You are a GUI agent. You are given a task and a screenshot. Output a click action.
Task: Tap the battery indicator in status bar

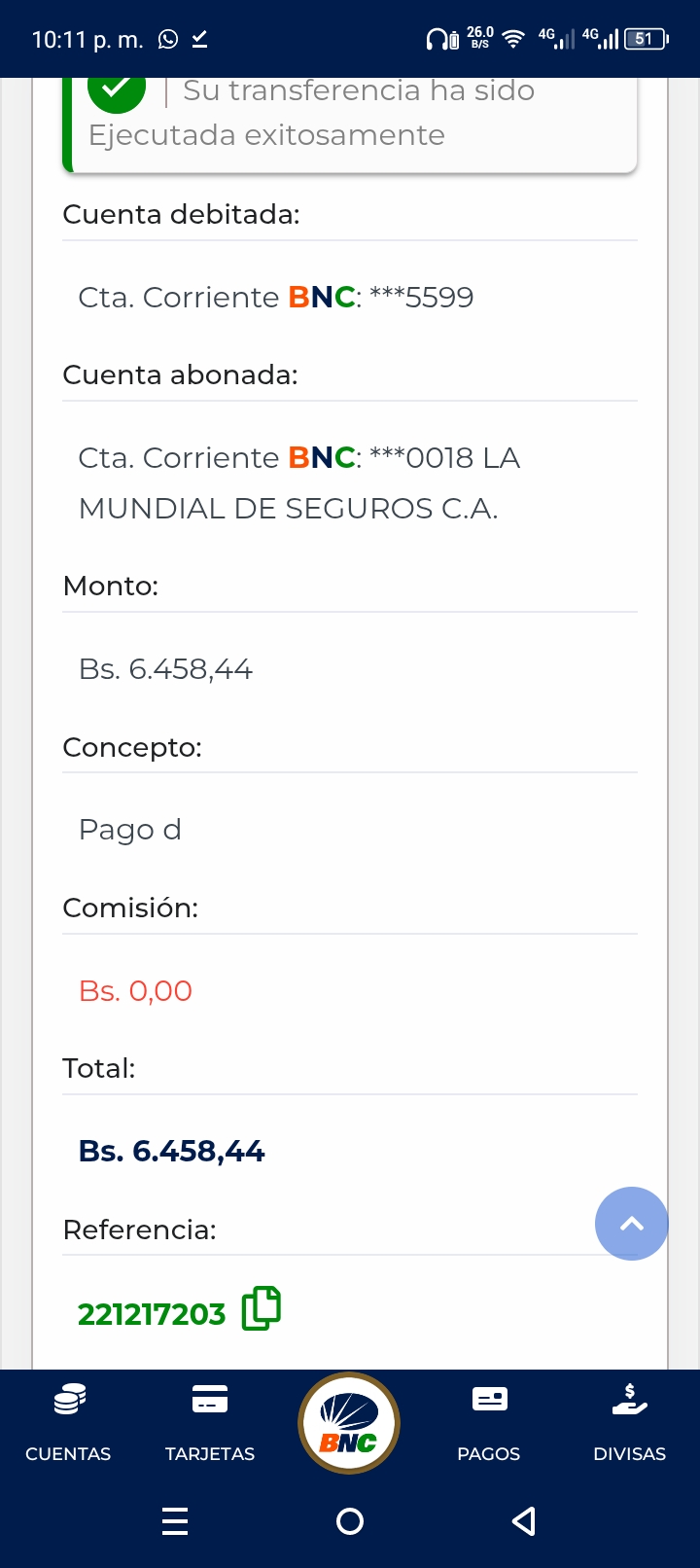pyautogui.click(x=647, y=39)
